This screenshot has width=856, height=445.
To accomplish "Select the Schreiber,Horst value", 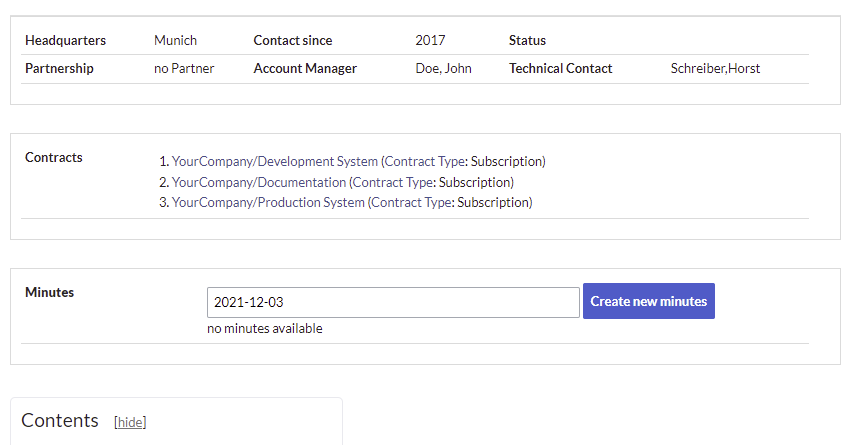I will (x=715, y=68).
